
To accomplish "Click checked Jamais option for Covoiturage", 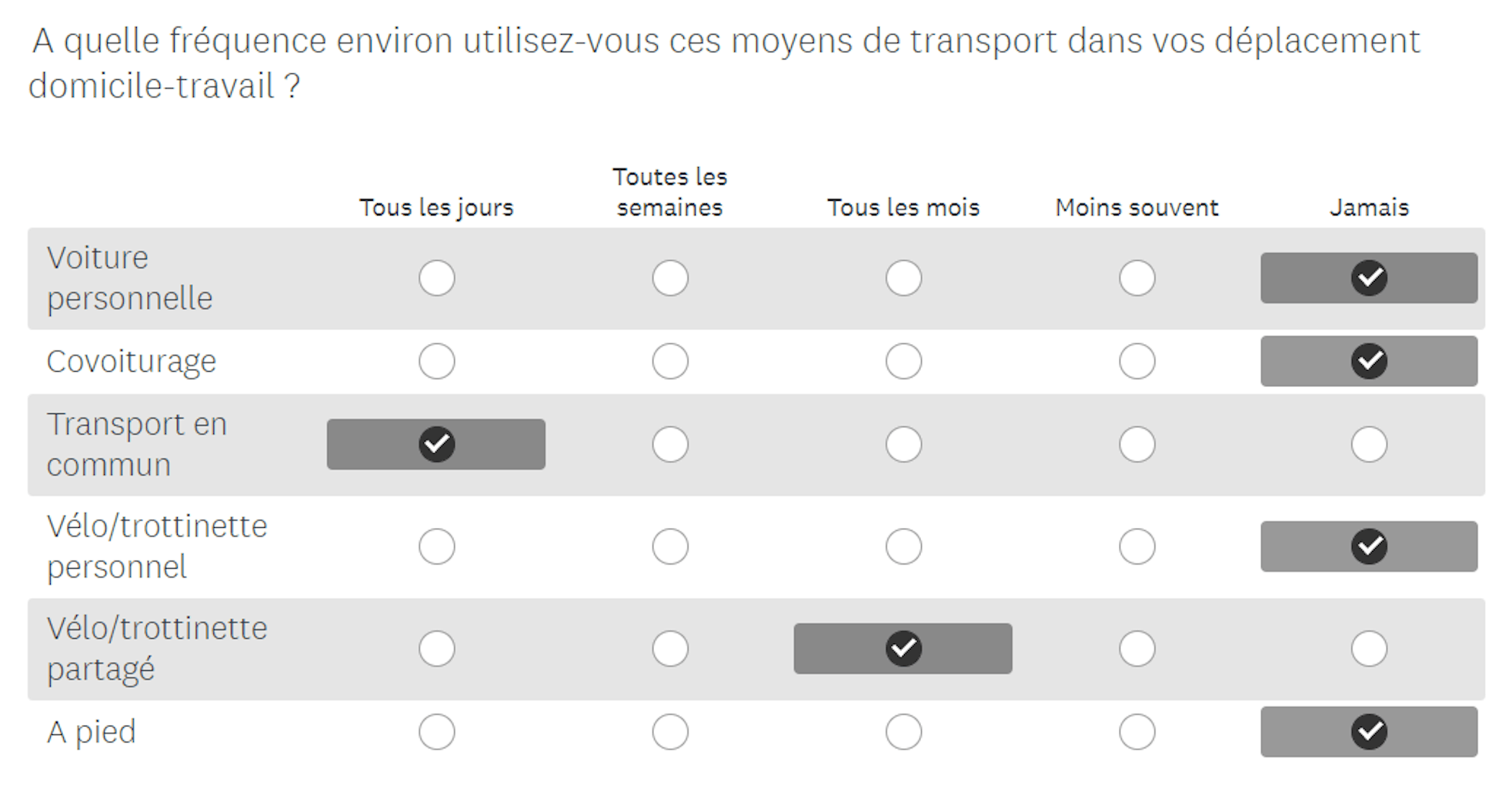I will 1369,361.
